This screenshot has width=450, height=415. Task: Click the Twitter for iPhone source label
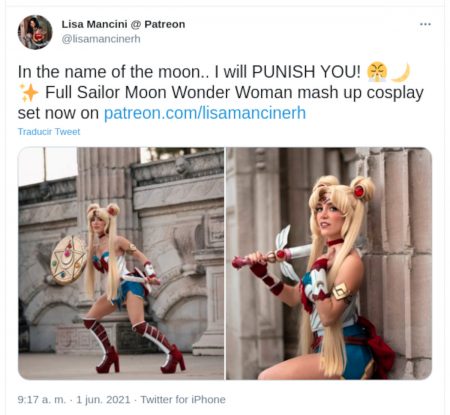[x=183, y=399]
